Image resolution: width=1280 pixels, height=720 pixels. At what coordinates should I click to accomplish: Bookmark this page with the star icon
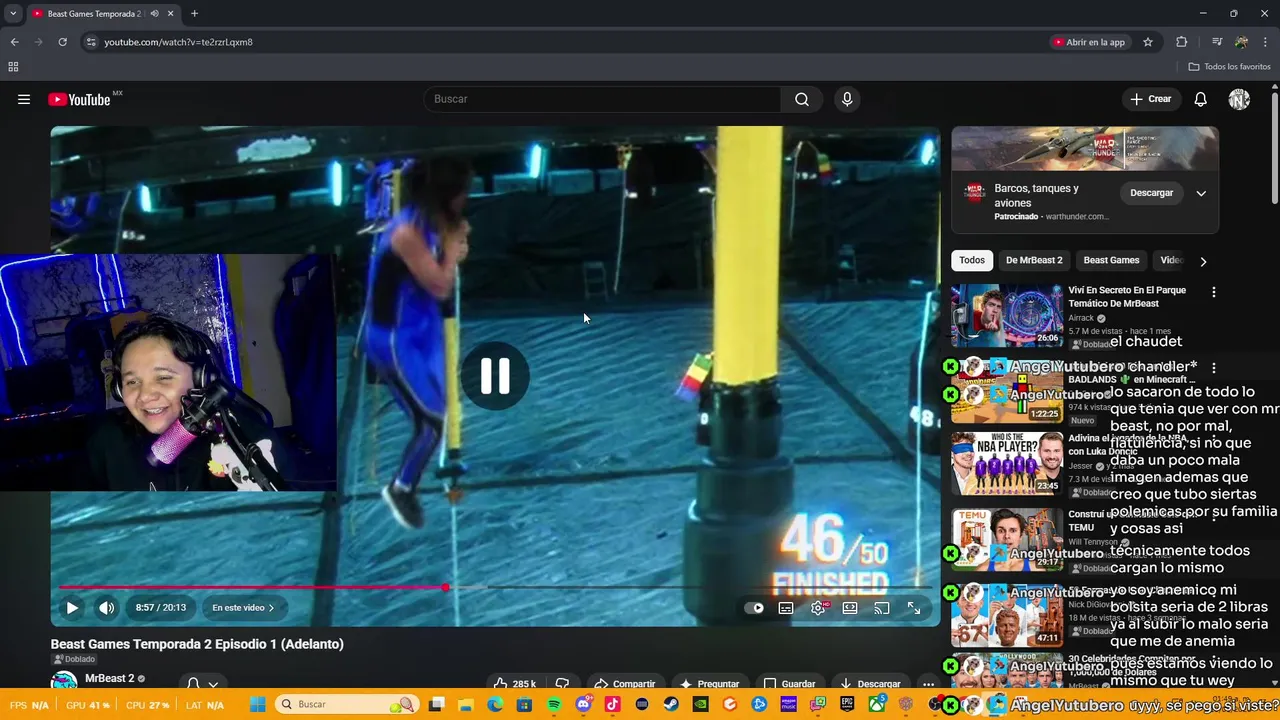coord(1148,42)
